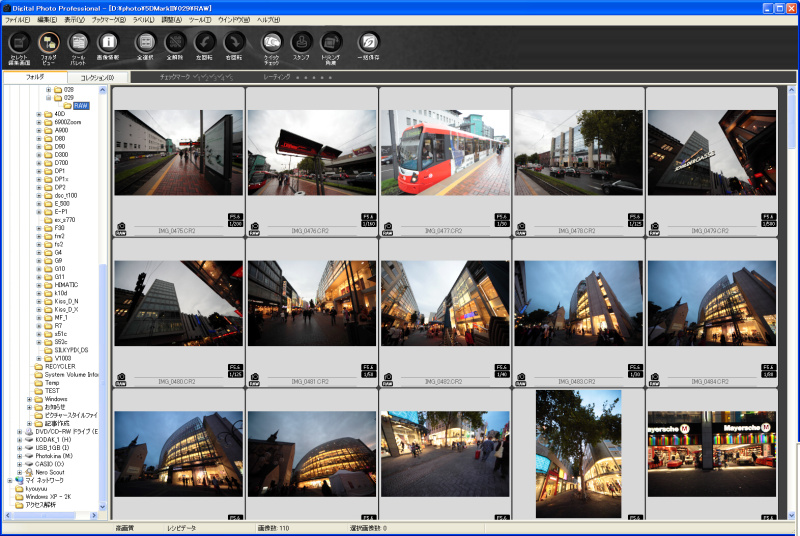The width and height of the screenshot is (800, 536).
Task: Open the Trimming angle (トリミング角度) tool
Action: point(331,43)
